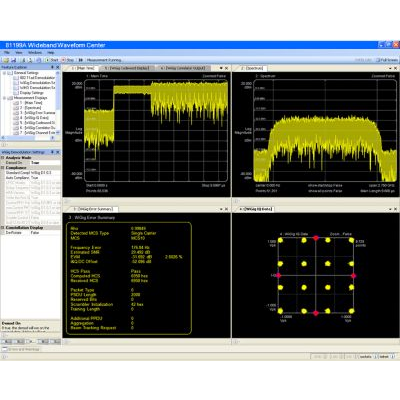The image size is (400, 400).
Task: Start the measurement with Start button
Action: pos(52,60)
